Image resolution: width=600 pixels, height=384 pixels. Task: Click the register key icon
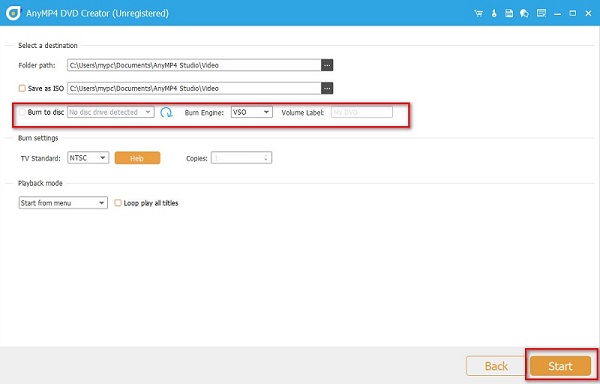[x=494, y=13]
